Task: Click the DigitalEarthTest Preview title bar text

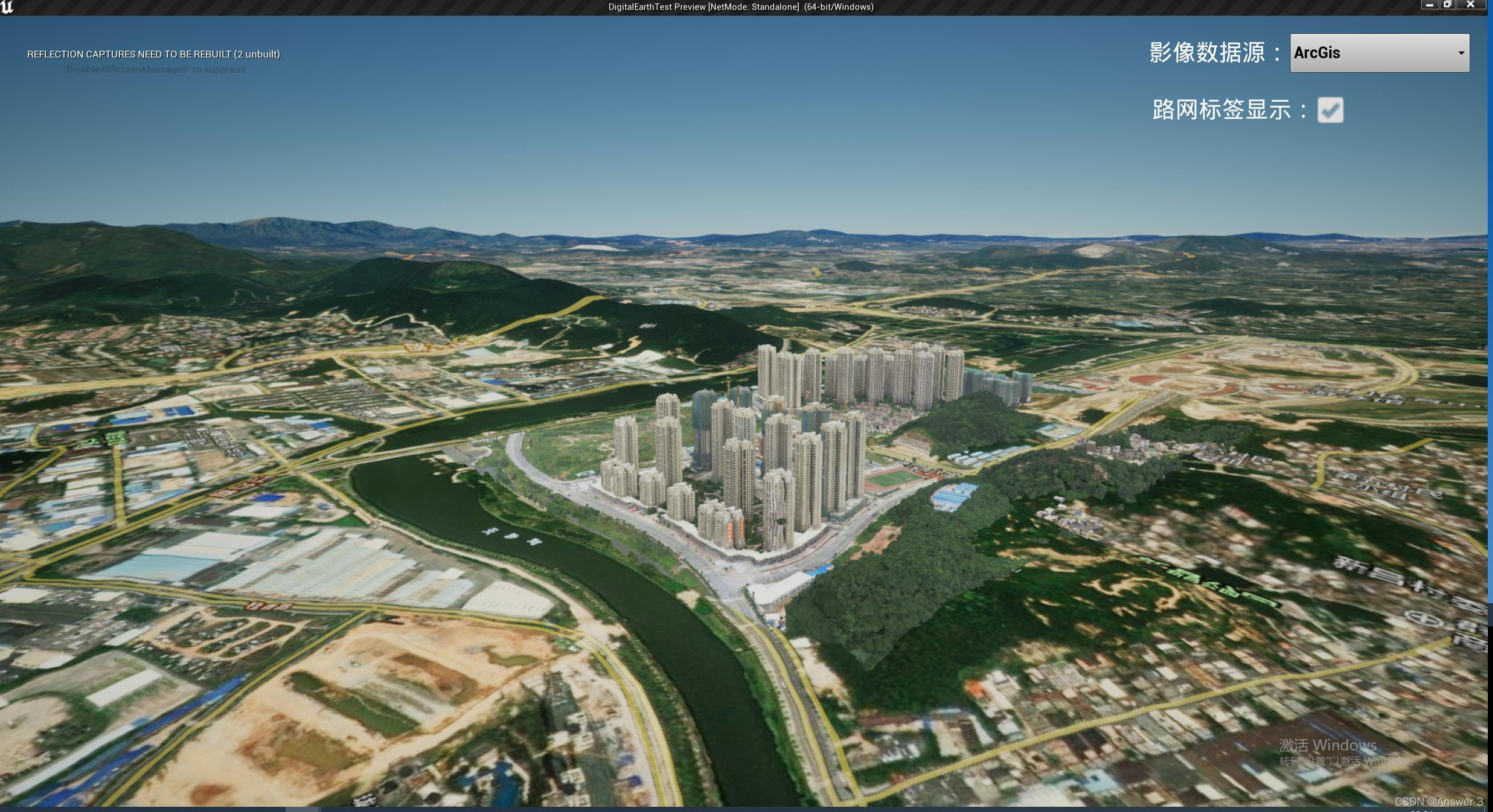Action: tap(741, 7)
